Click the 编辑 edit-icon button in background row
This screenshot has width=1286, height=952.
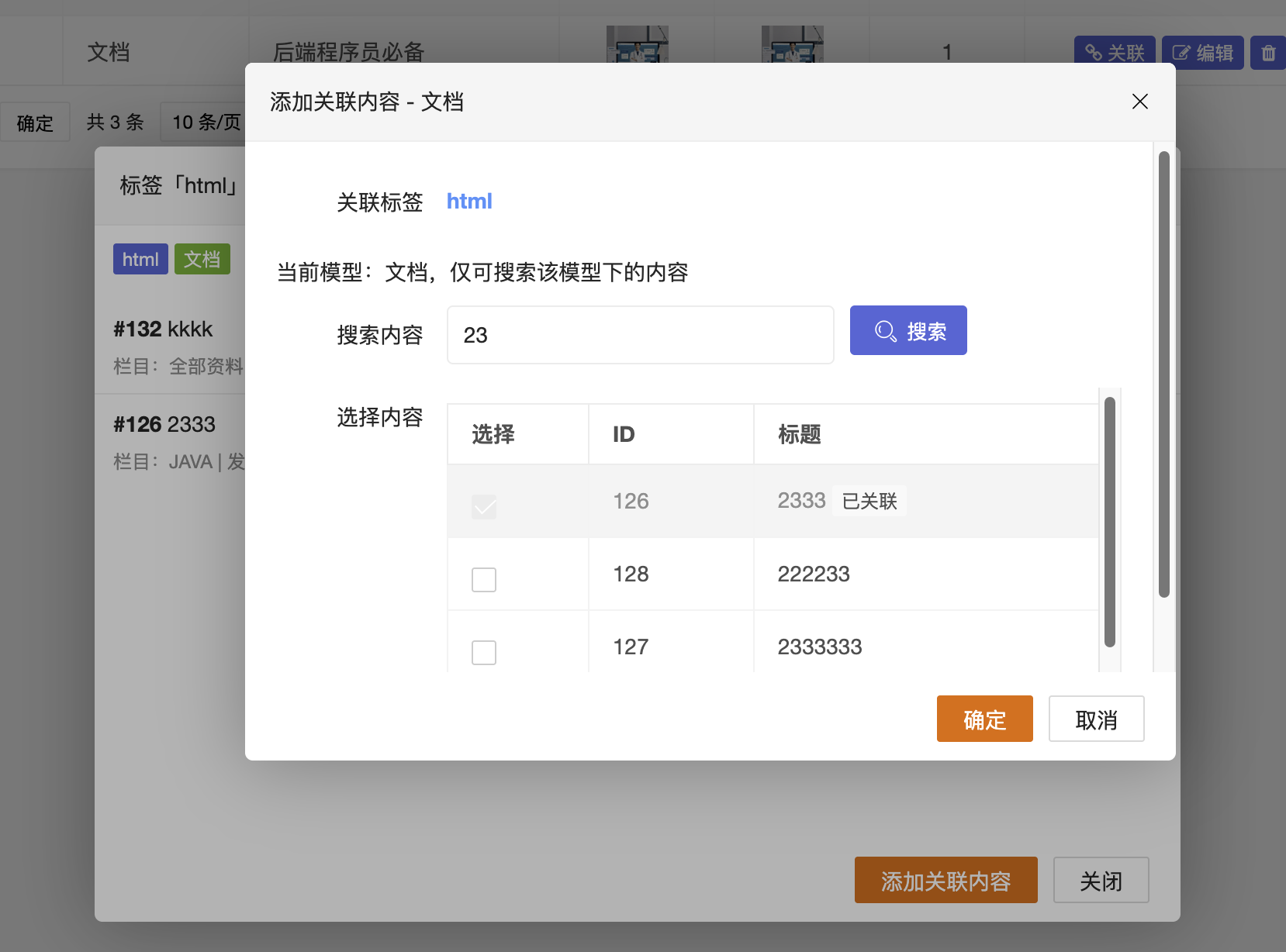(1203, 53)
